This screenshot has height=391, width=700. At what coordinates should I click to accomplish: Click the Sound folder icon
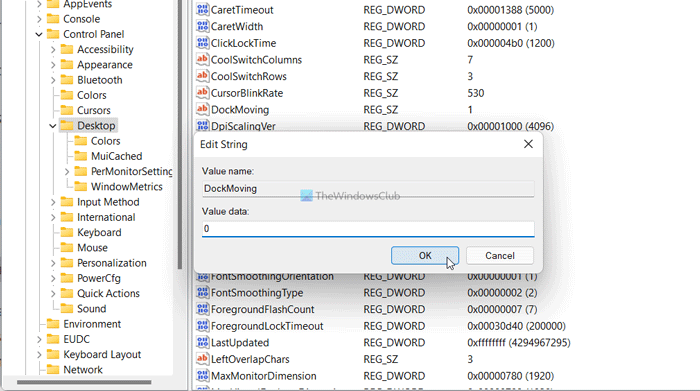pyautogui.click(x=67, y=308)
